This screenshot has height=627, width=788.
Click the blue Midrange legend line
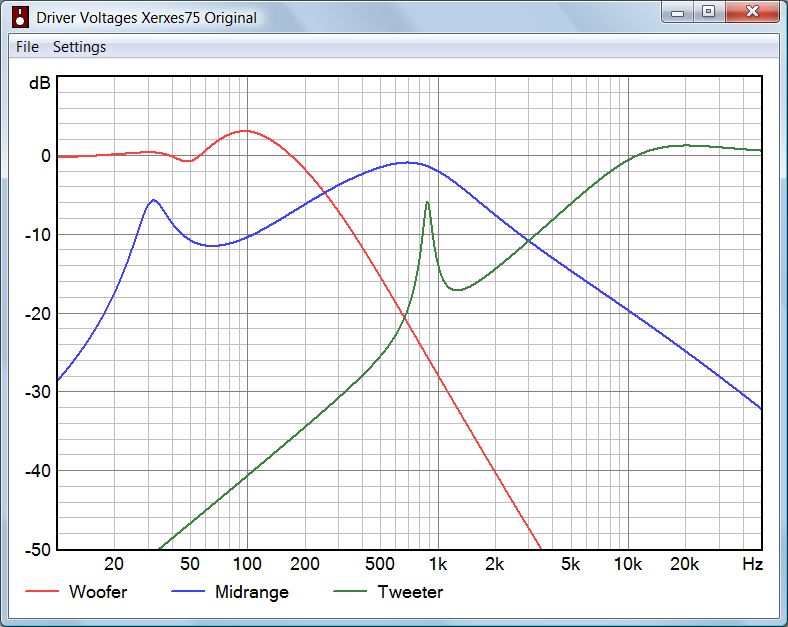click(x=188, y=591)
